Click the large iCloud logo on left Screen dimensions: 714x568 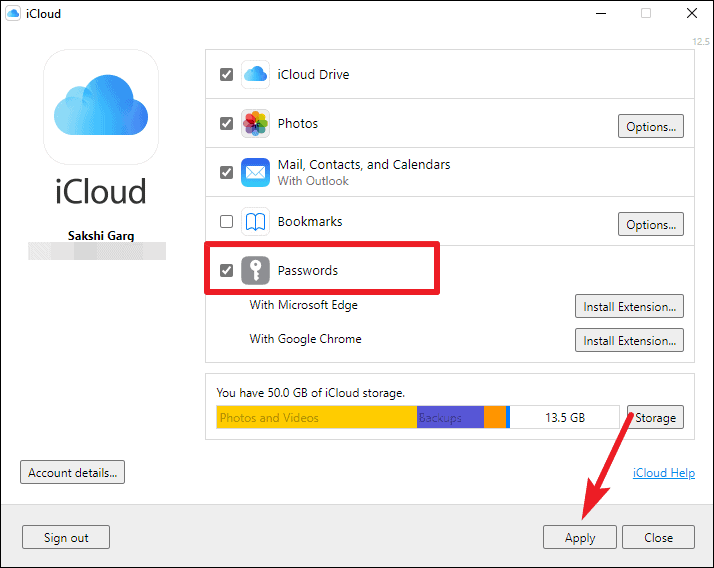101,107
